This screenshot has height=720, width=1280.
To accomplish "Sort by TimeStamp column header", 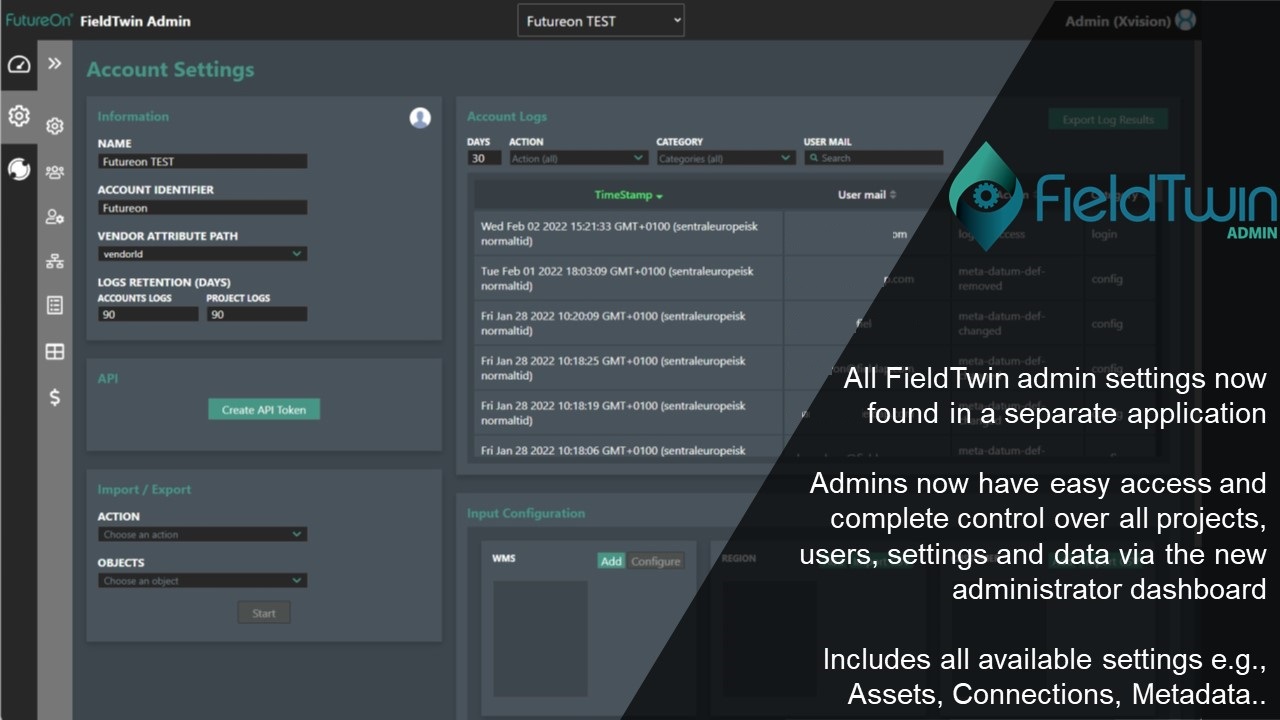I will 629,195.
